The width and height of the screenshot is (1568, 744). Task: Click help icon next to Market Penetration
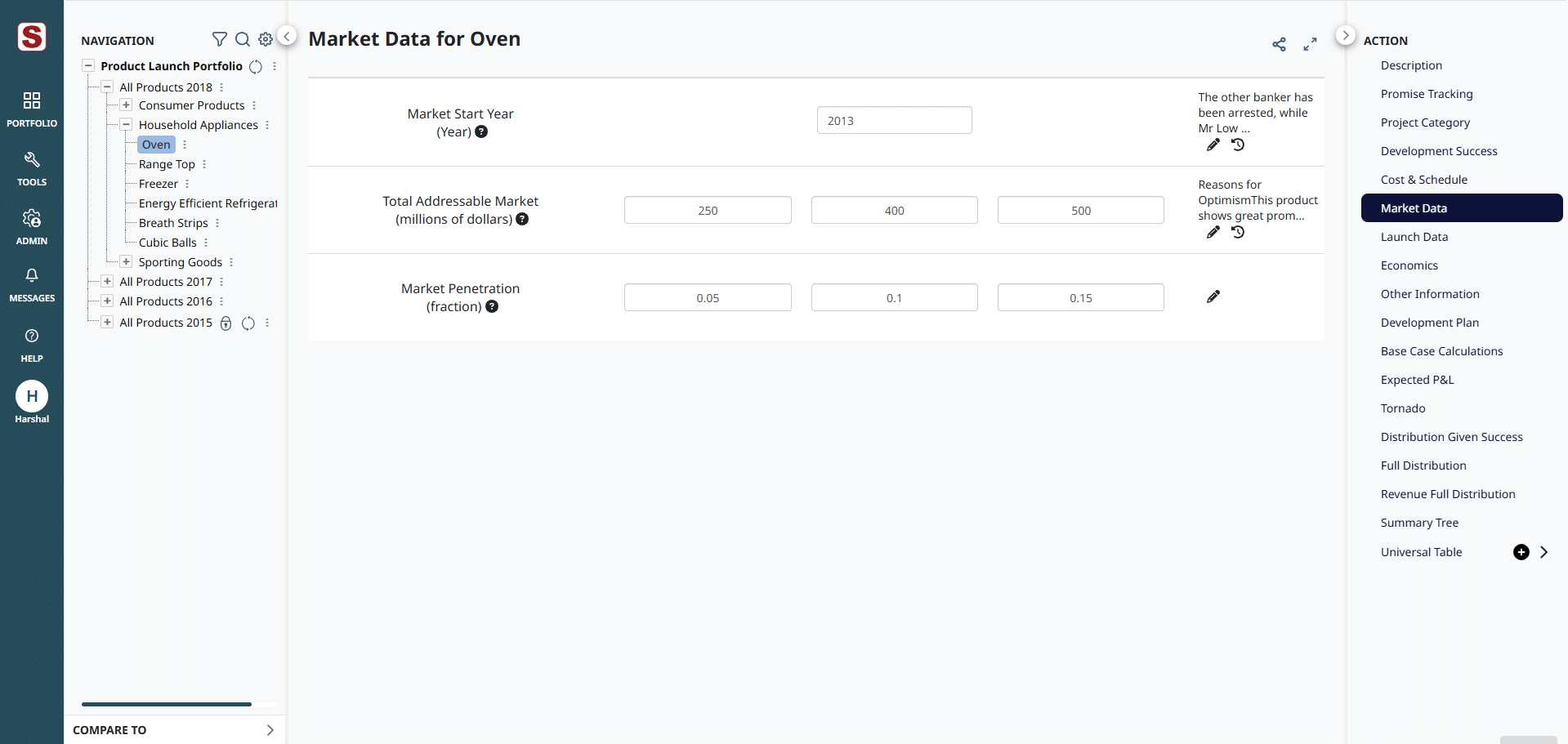[x=492, y=307]
